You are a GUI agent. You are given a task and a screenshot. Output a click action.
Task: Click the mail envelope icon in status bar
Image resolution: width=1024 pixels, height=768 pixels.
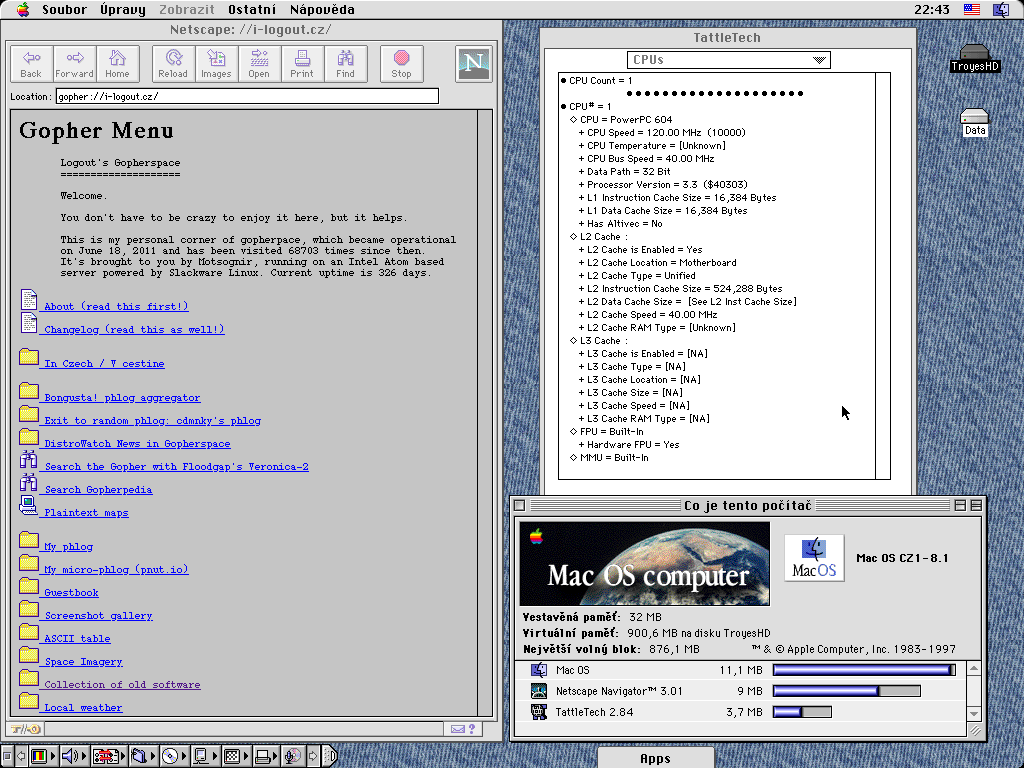[x=457, y=729]
